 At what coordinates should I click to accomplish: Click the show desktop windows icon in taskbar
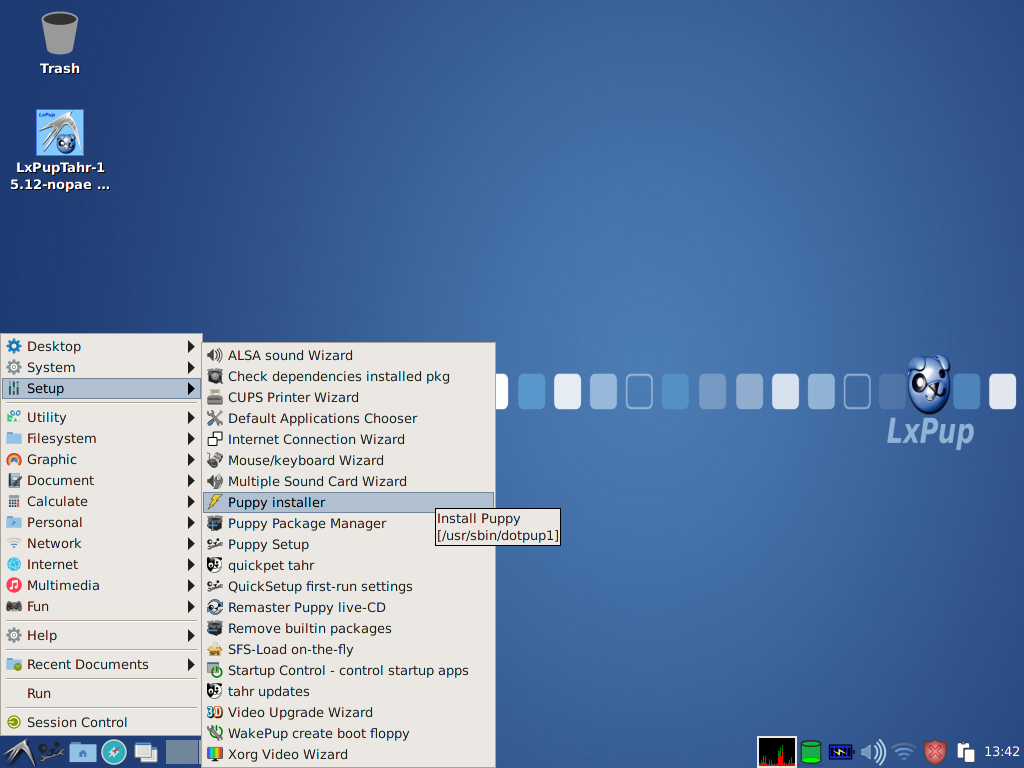coord(146,752)
